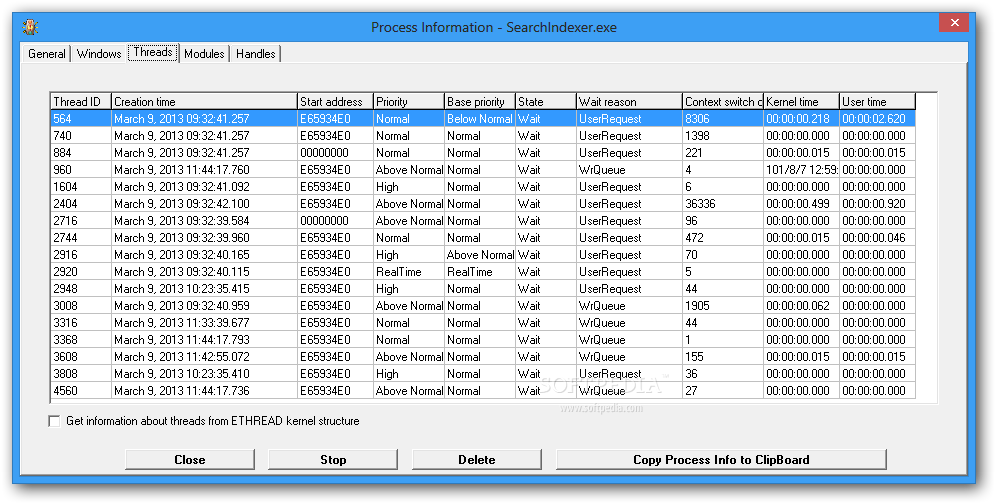Click the Delete button
The height and width of the screenshot is (504, 996).
point(476,460)
